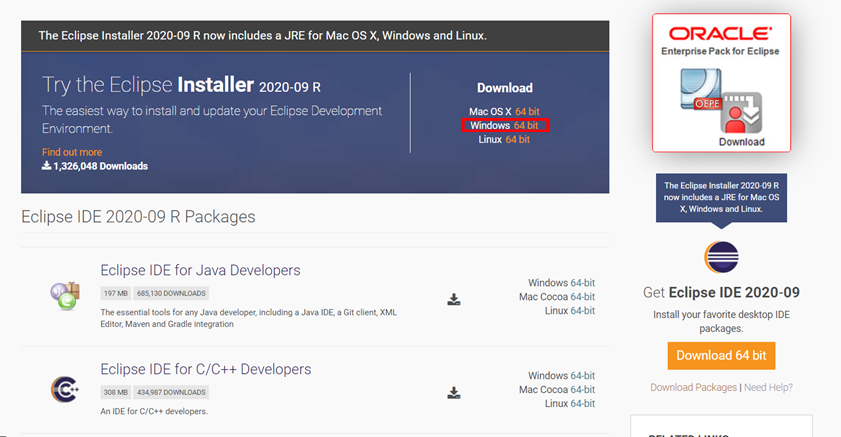Select Mac Cocoa 64-bit for C/C++ Developers package
Screen dimensions: 841x437
pyautogui.click(x=582, y=389)
